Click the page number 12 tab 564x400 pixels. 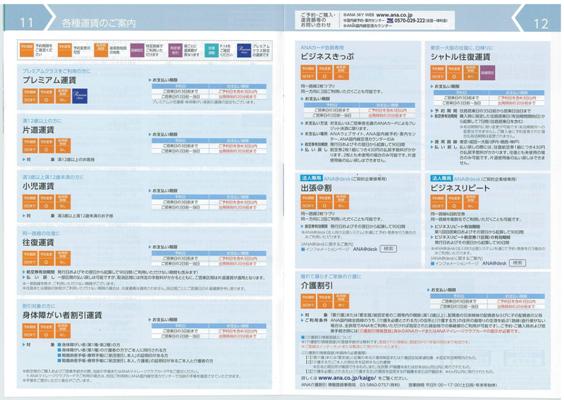(541, 24)
